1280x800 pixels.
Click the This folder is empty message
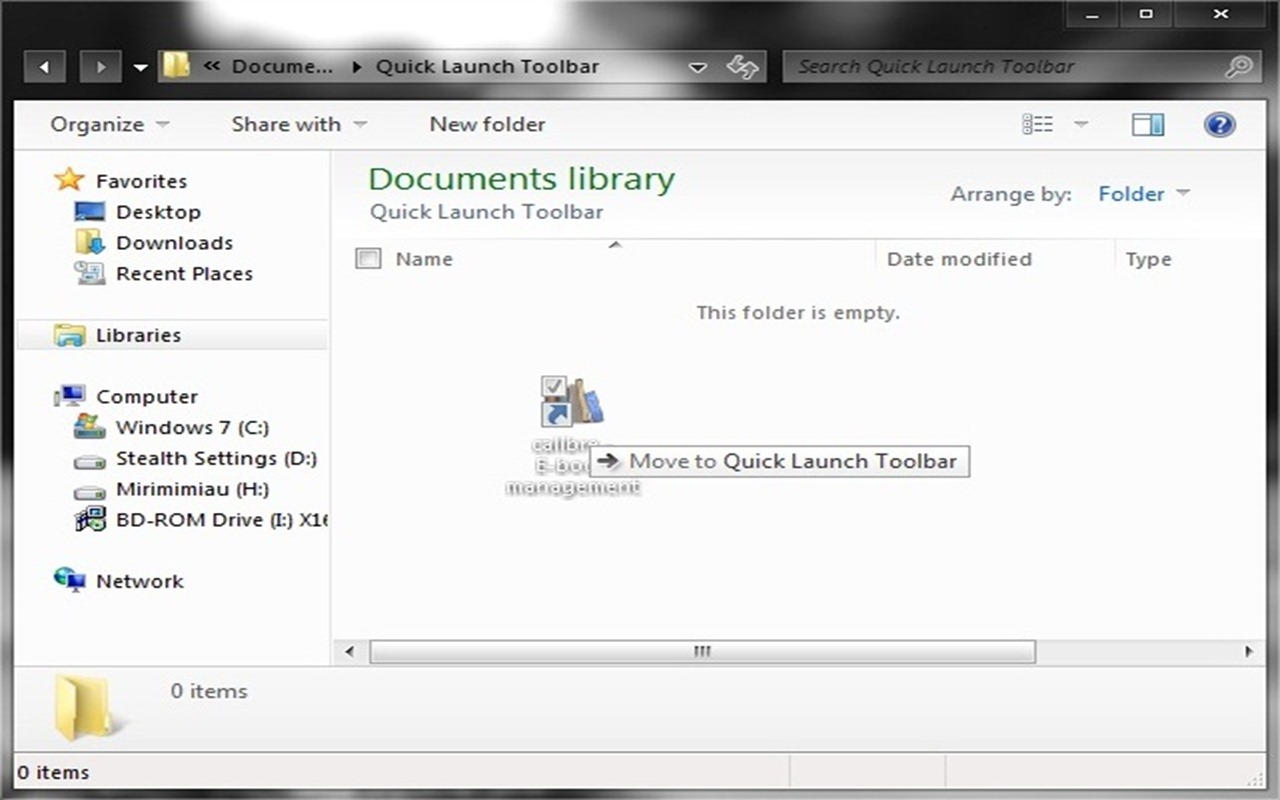pyautogui.click(x=798, y=313)
